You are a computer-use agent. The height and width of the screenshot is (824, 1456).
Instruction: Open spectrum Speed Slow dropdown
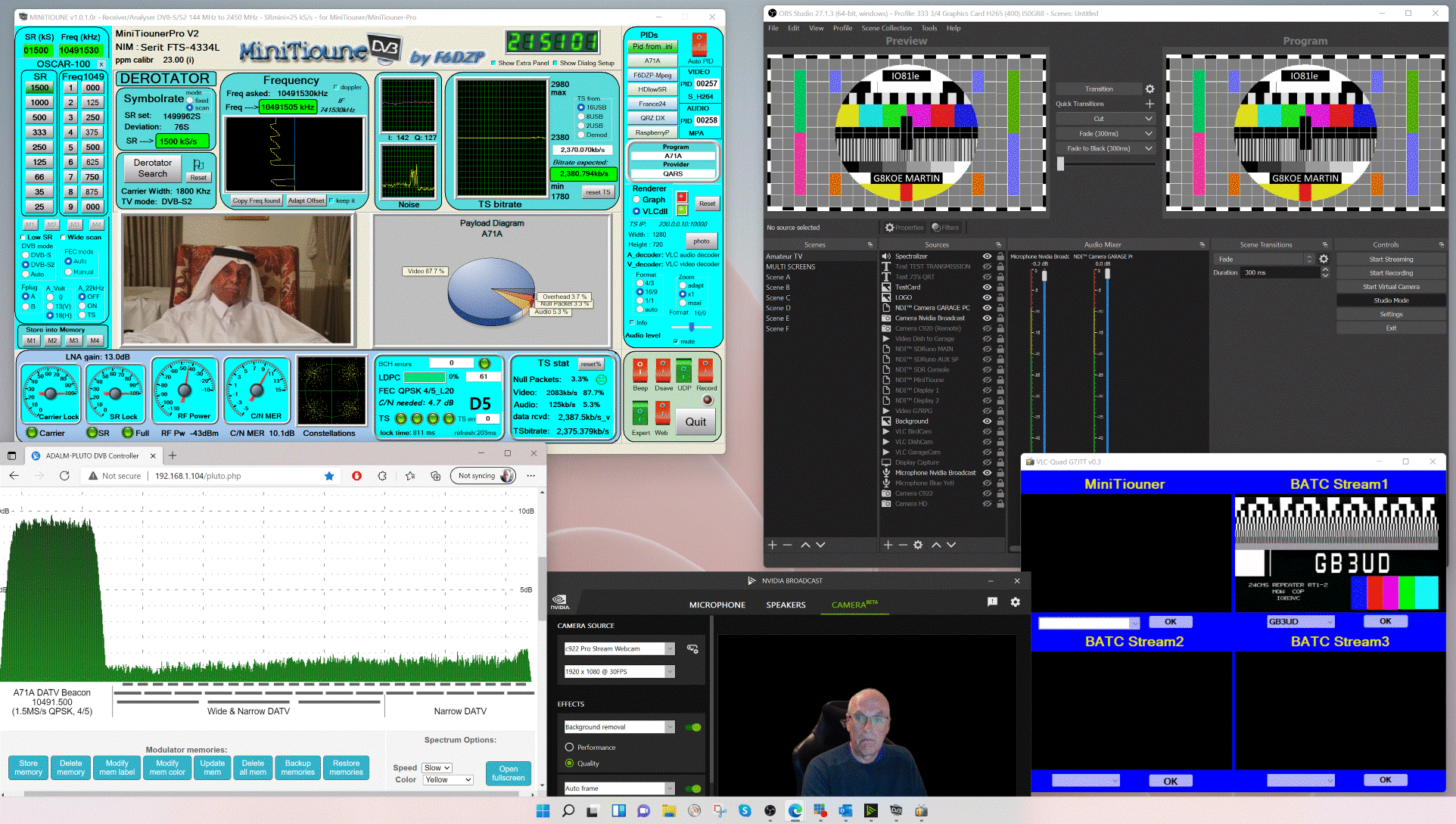tap(437, 768)
